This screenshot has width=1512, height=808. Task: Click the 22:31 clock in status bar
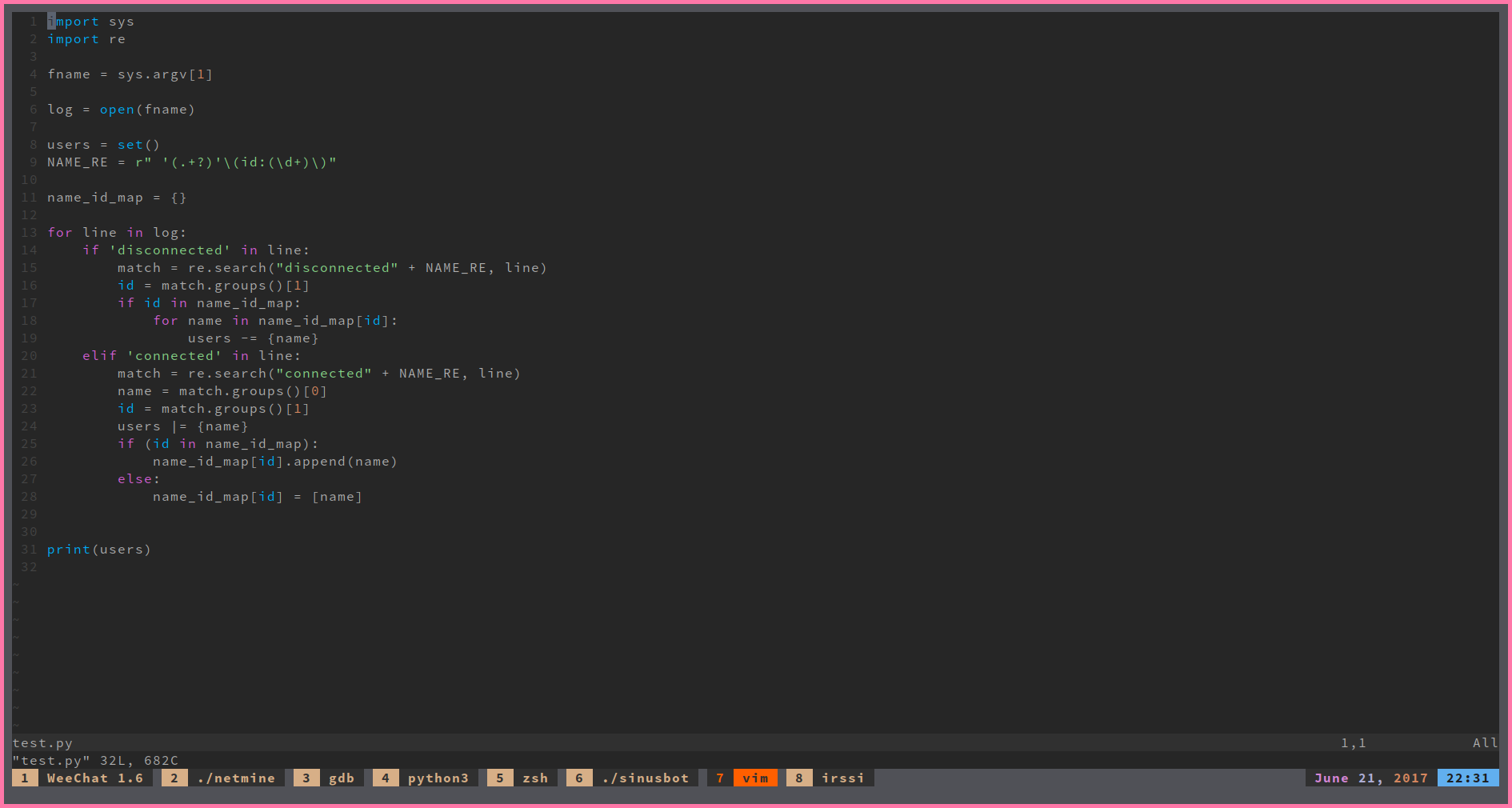coord(1467,778)
